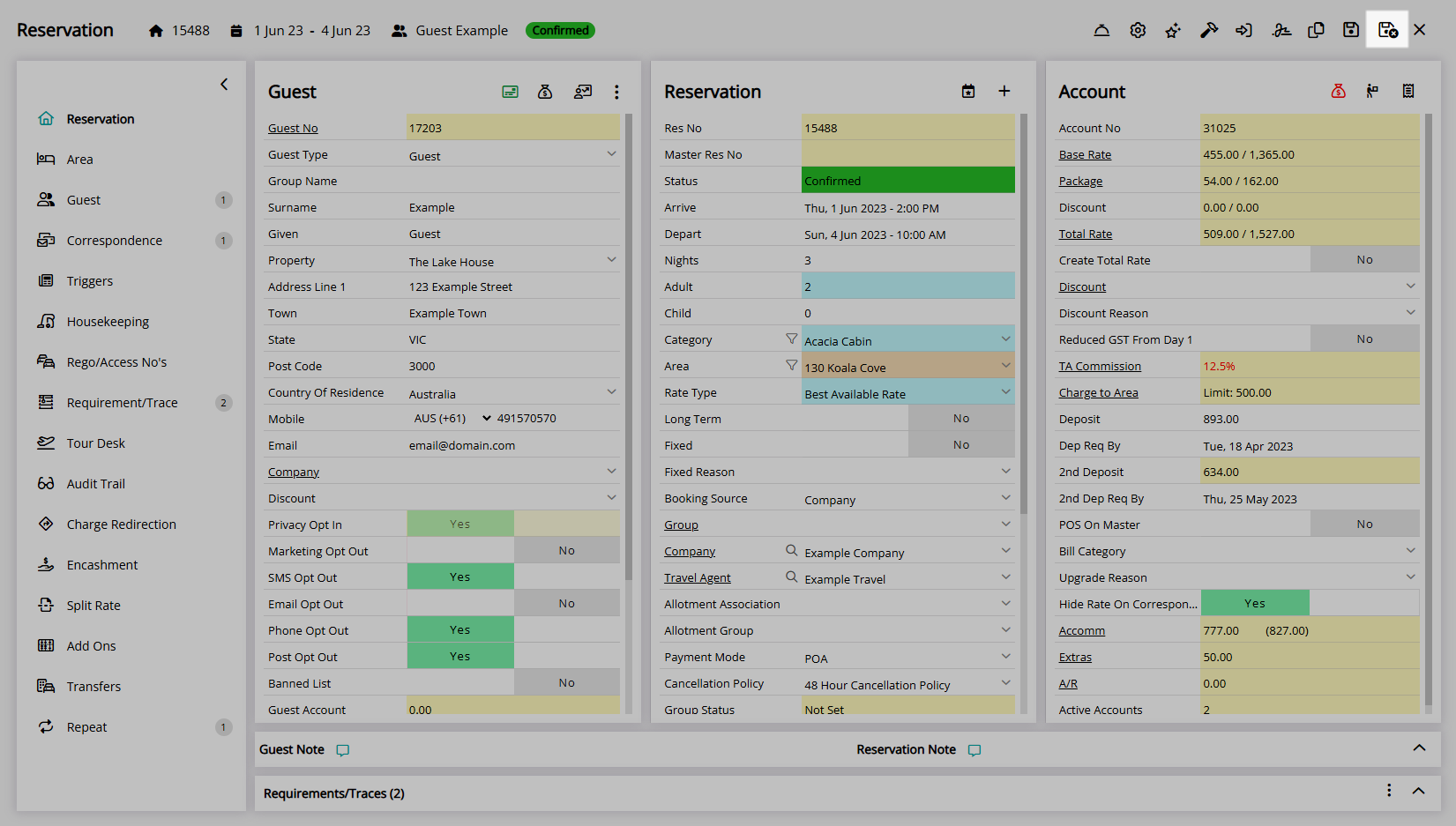Toggle the SMS Opt Out switch
The height and width of the screenshot is (826, 1456).
coord(513,577)
